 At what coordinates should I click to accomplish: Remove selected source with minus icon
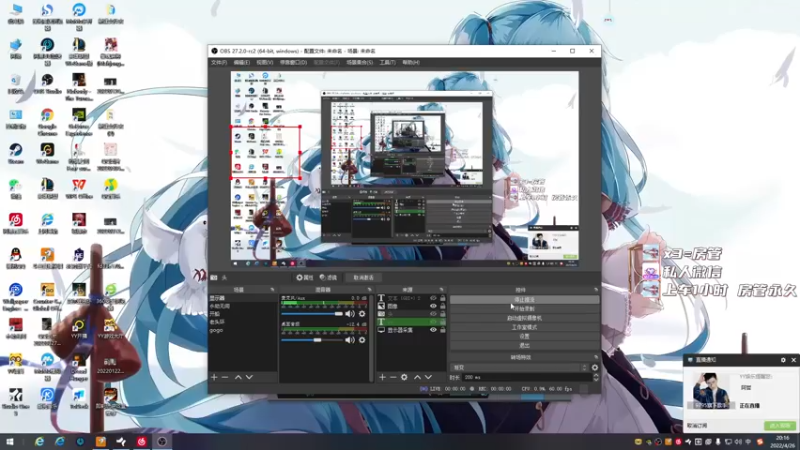(x=393, y=377)
